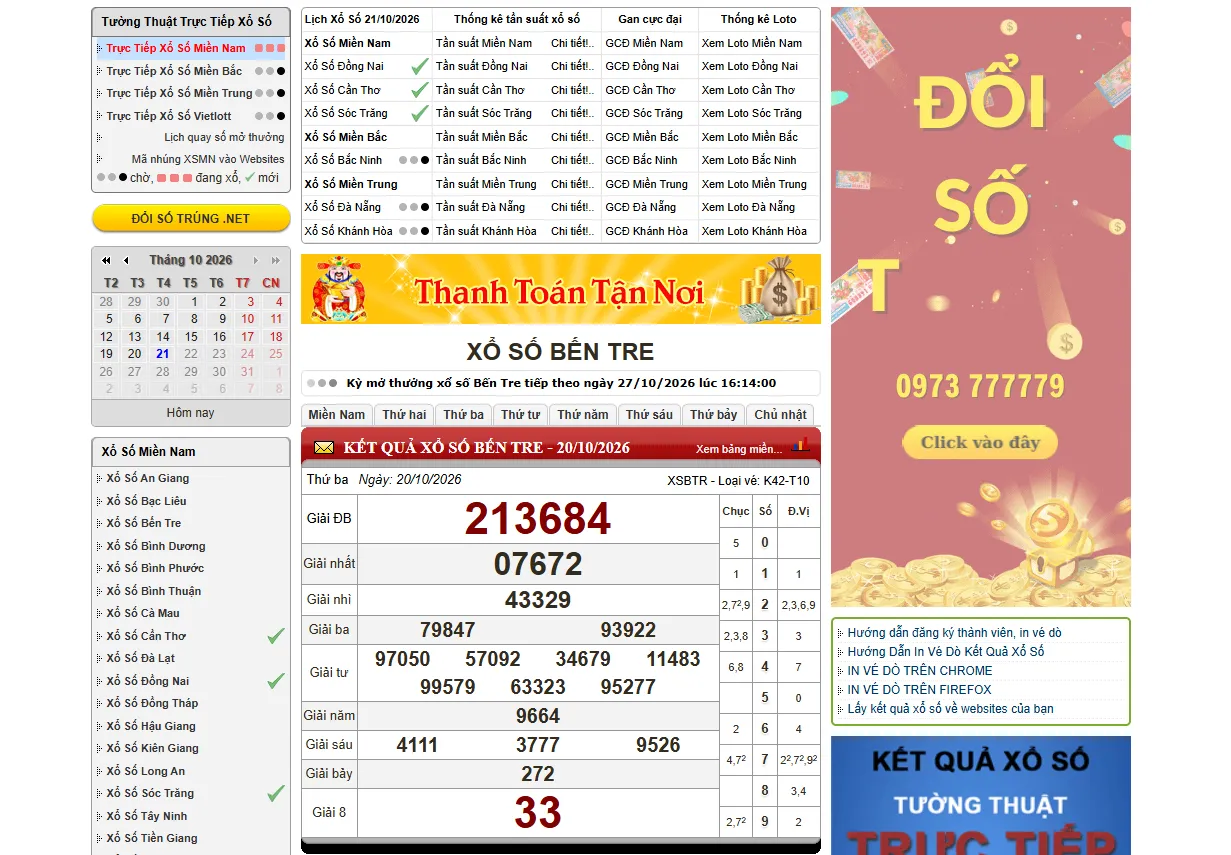
Task: Click Giải ĐB number 213684
Action: click(x=538, y=520)
